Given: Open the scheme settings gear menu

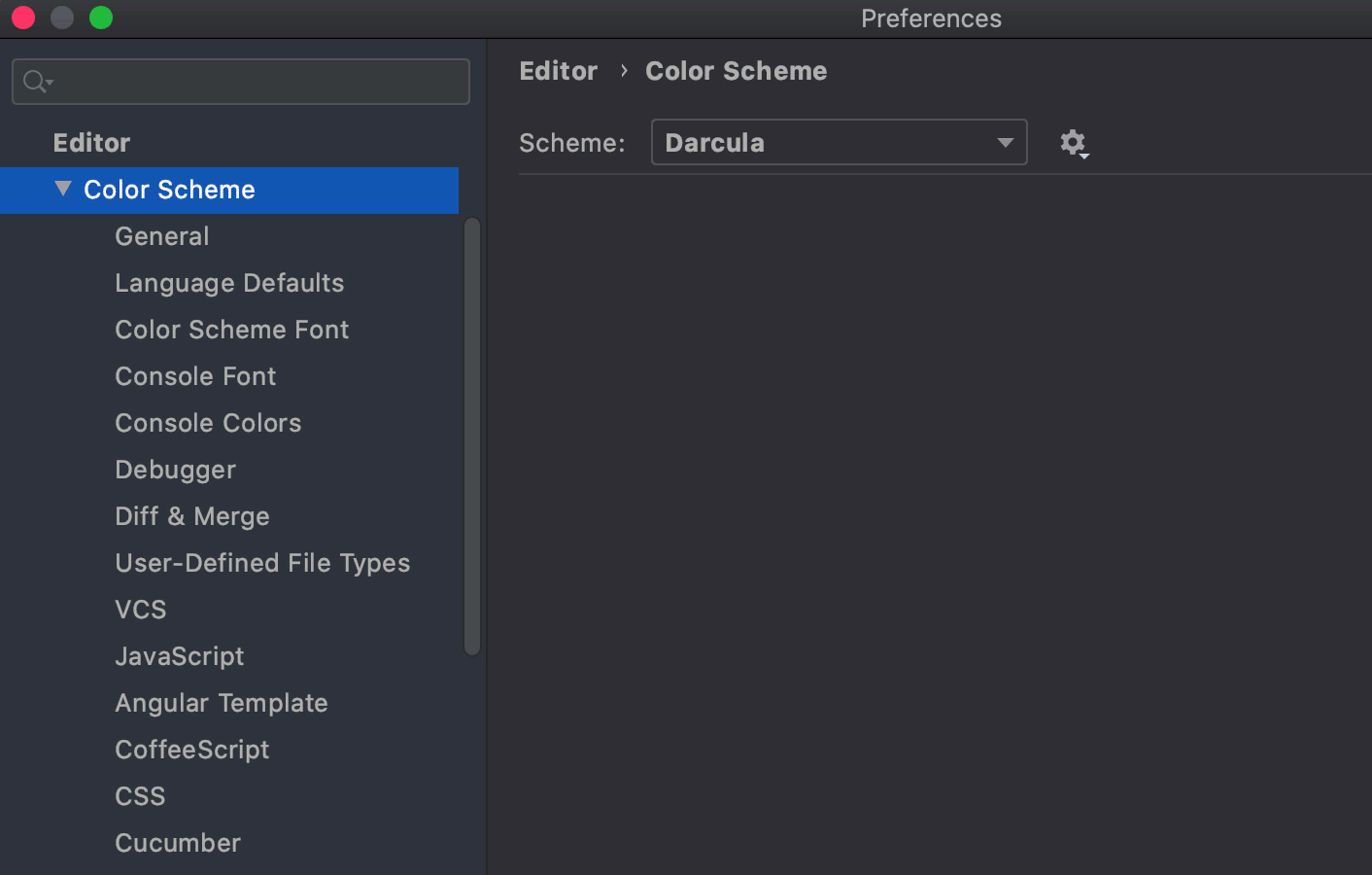Looking at the screenshot, I should 1074,142.
